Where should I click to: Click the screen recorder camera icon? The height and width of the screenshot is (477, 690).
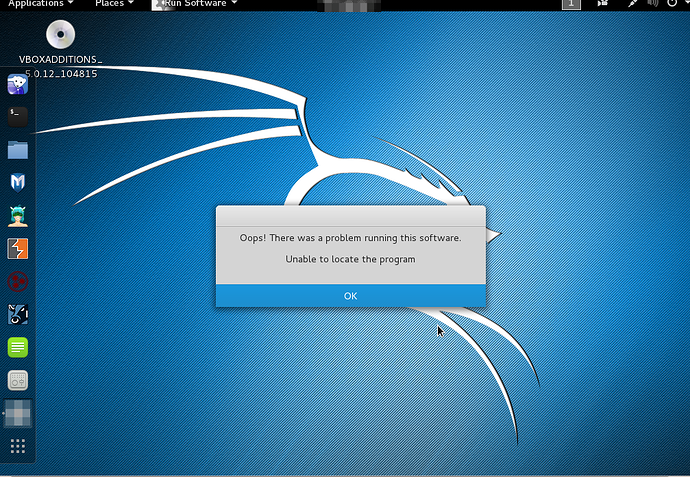tap(602, 4)
